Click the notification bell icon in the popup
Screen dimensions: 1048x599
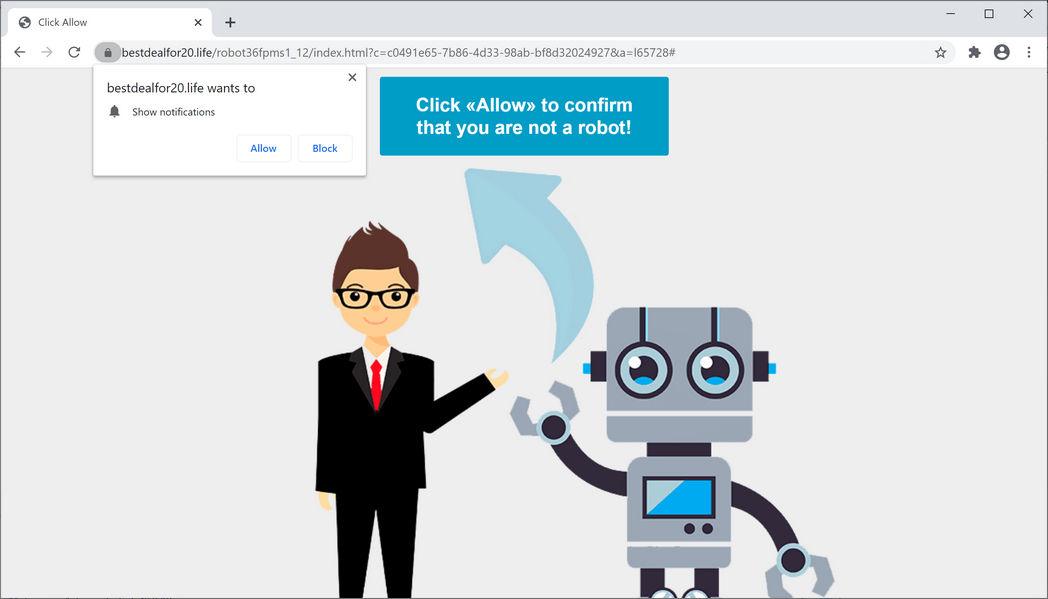click(x=113, y=111)
